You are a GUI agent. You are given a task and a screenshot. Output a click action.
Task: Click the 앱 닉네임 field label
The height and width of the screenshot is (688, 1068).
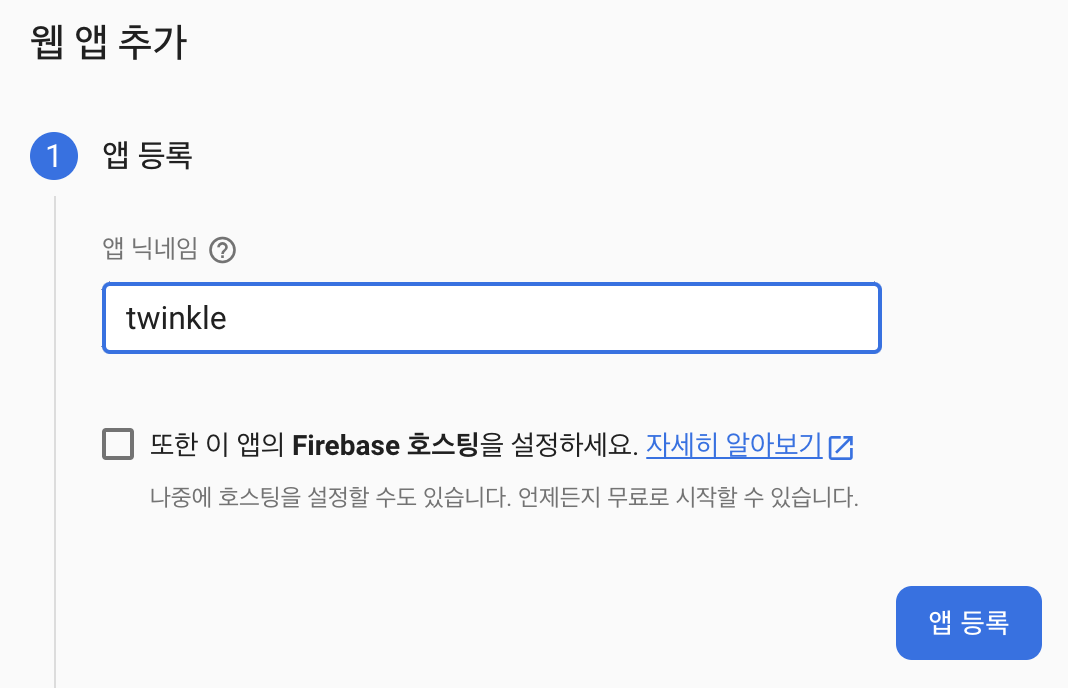[150, 250]
